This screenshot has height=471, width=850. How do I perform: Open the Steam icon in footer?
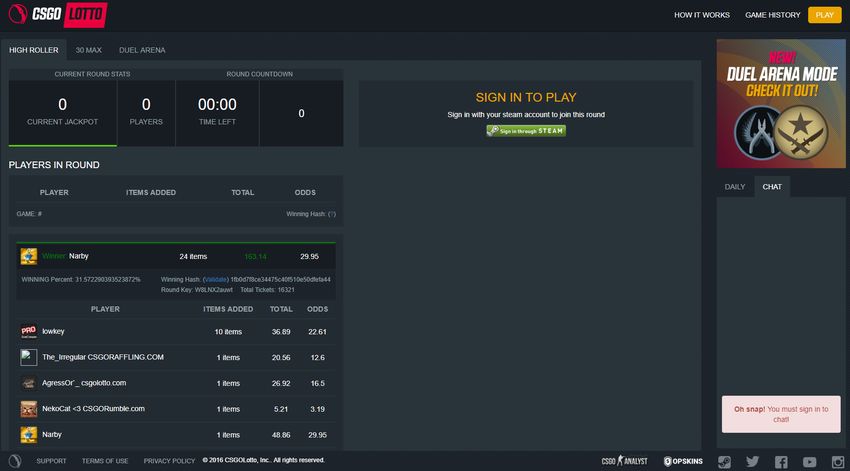pos(724,462)
